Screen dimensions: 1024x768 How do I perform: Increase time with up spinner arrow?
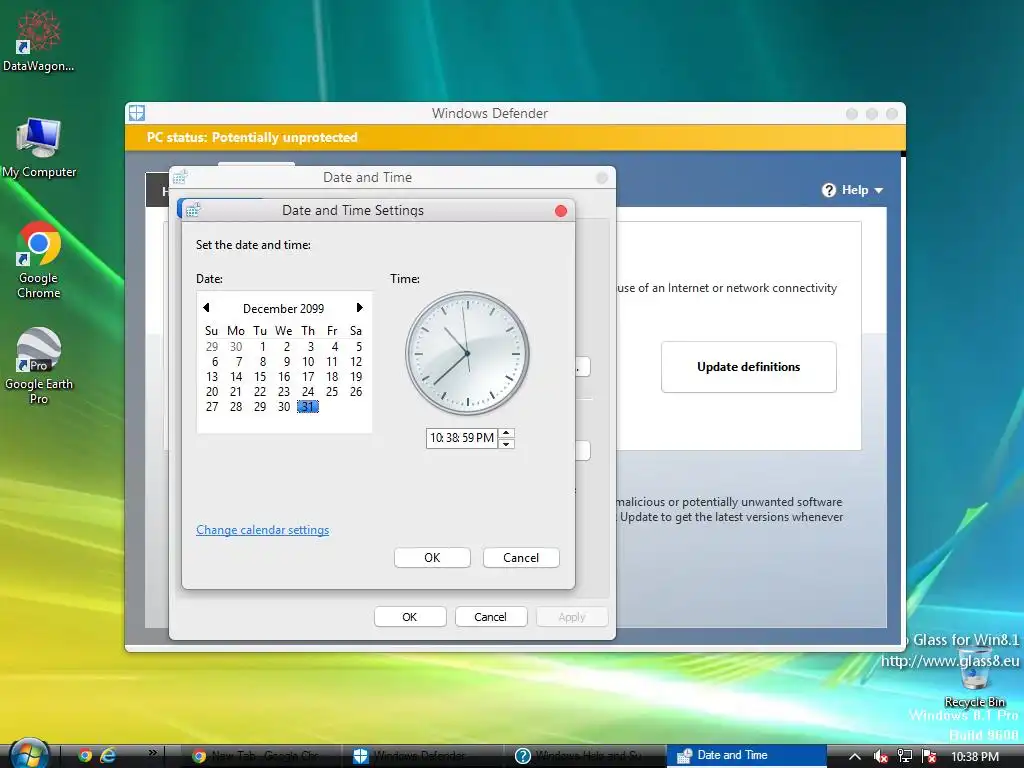pos(506,433)
